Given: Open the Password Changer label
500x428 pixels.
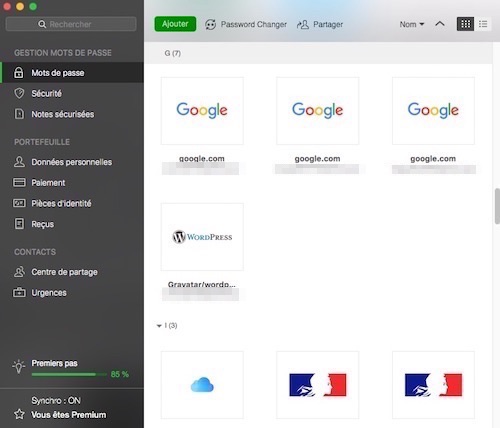Looking at the screenshot, I should [254, 24].
